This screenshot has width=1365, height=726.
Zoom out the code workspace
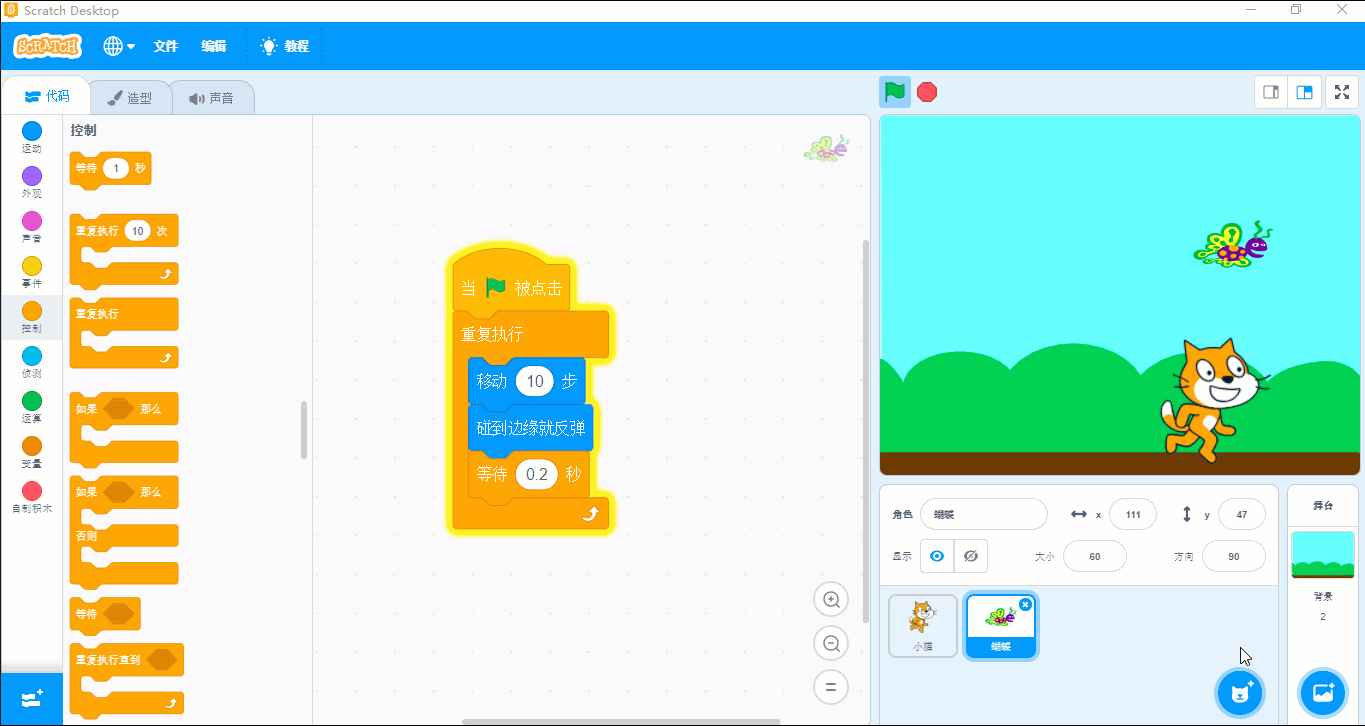click(831, 643)
